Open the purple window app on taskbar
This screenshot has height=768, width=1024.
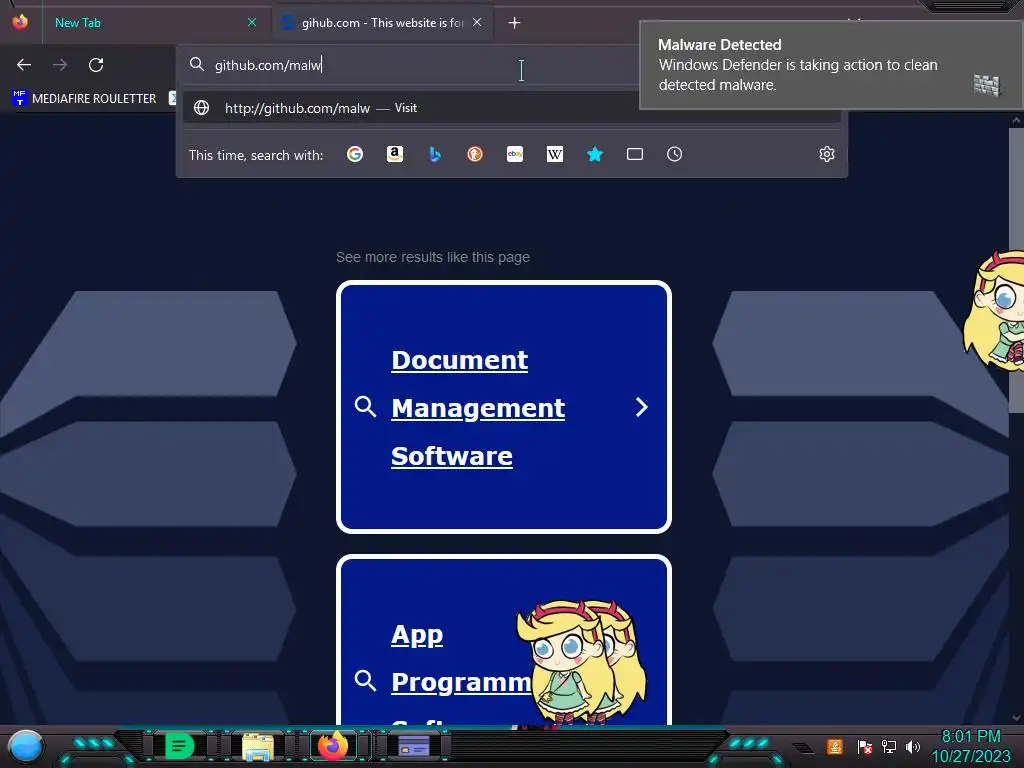coord(413,746)
